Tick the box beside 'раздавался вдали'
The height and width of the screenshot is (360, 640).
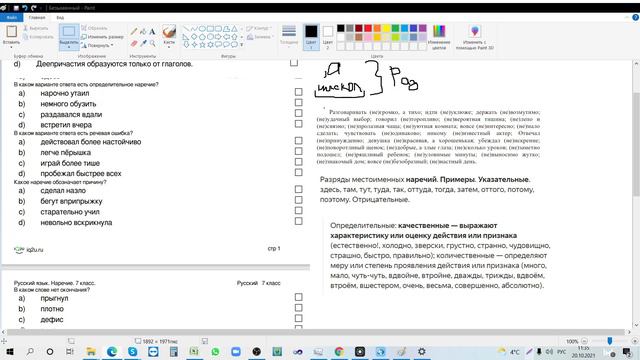(298, 113)
